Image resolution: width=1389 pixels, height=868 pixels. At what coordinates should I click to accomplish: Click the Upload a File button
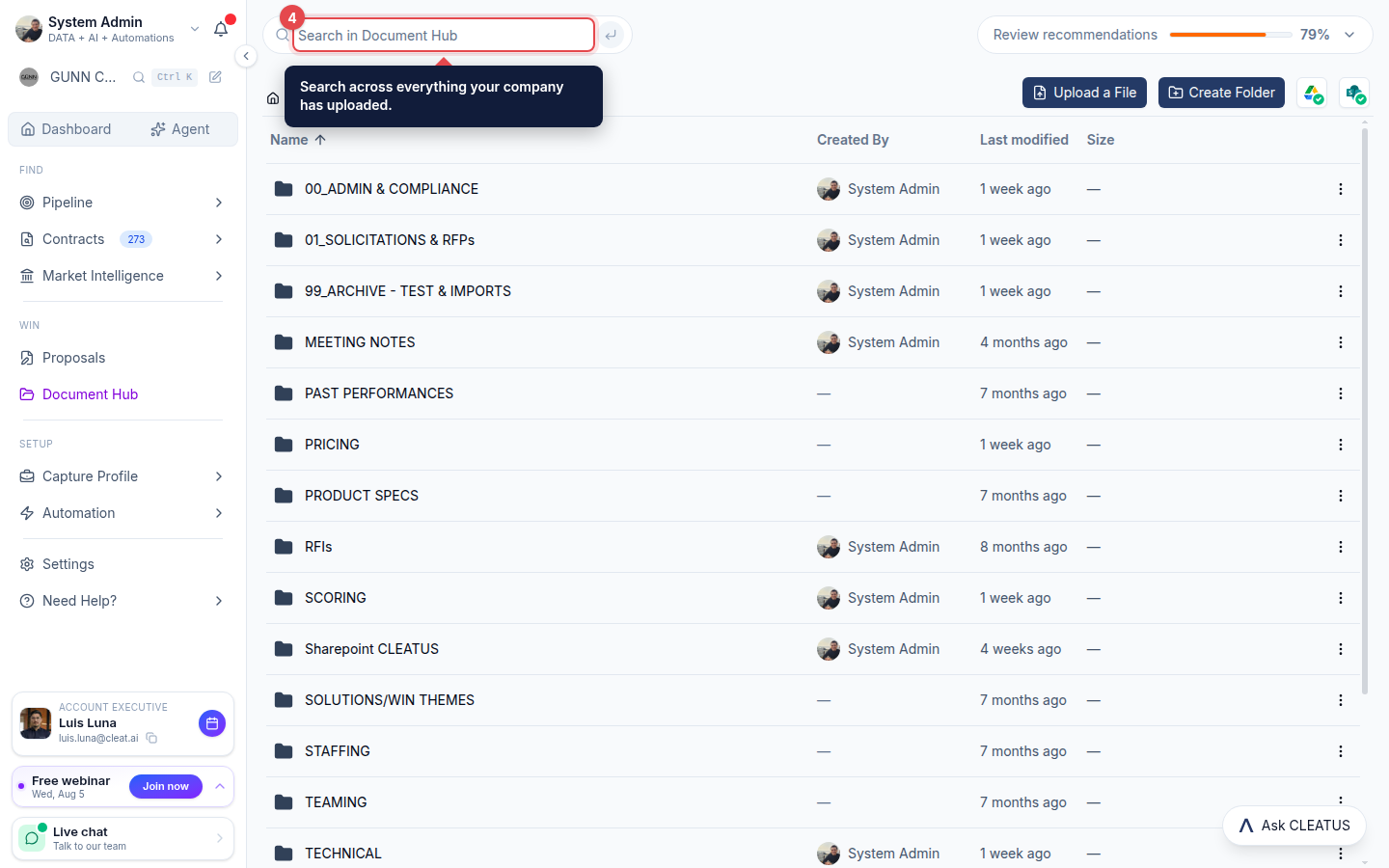coord(1084,93)
